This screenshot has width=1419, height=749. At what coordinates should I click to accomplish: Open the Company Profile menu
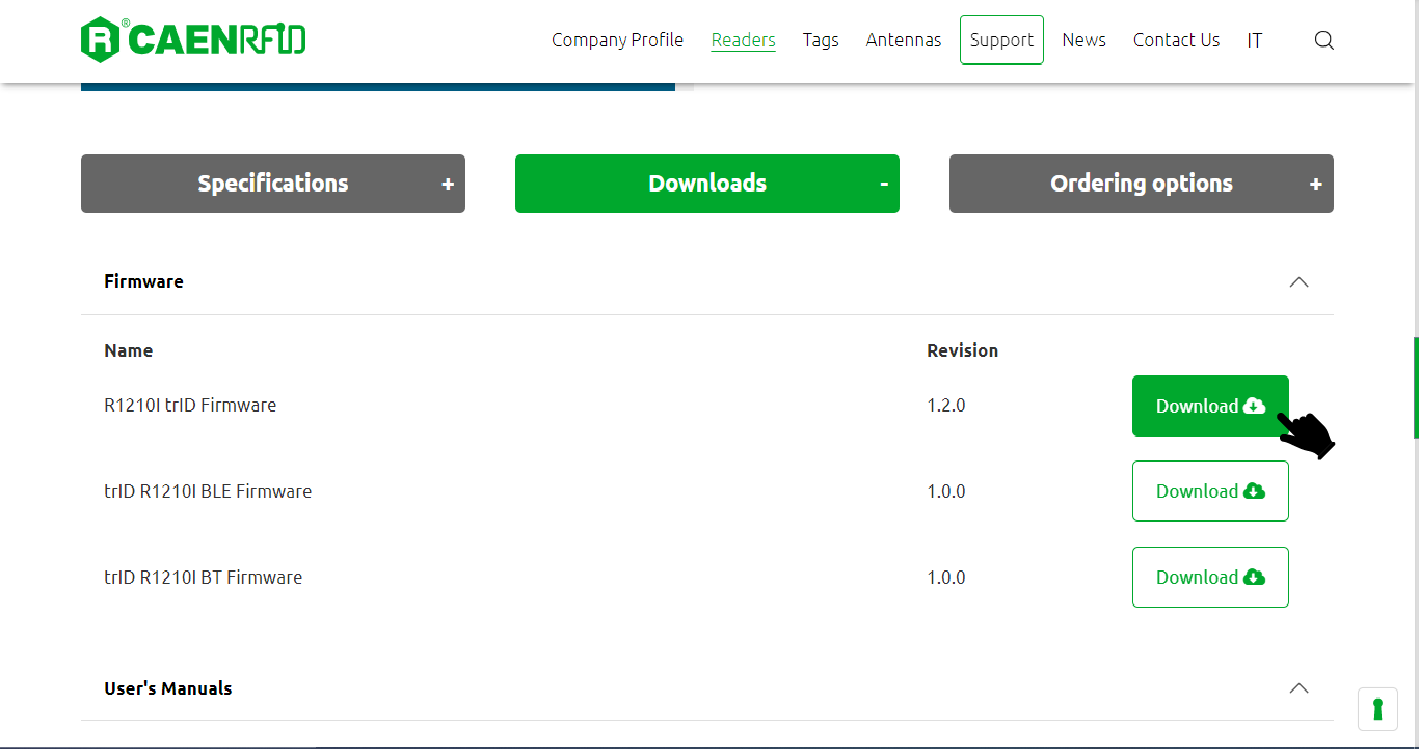coord(617,40)
